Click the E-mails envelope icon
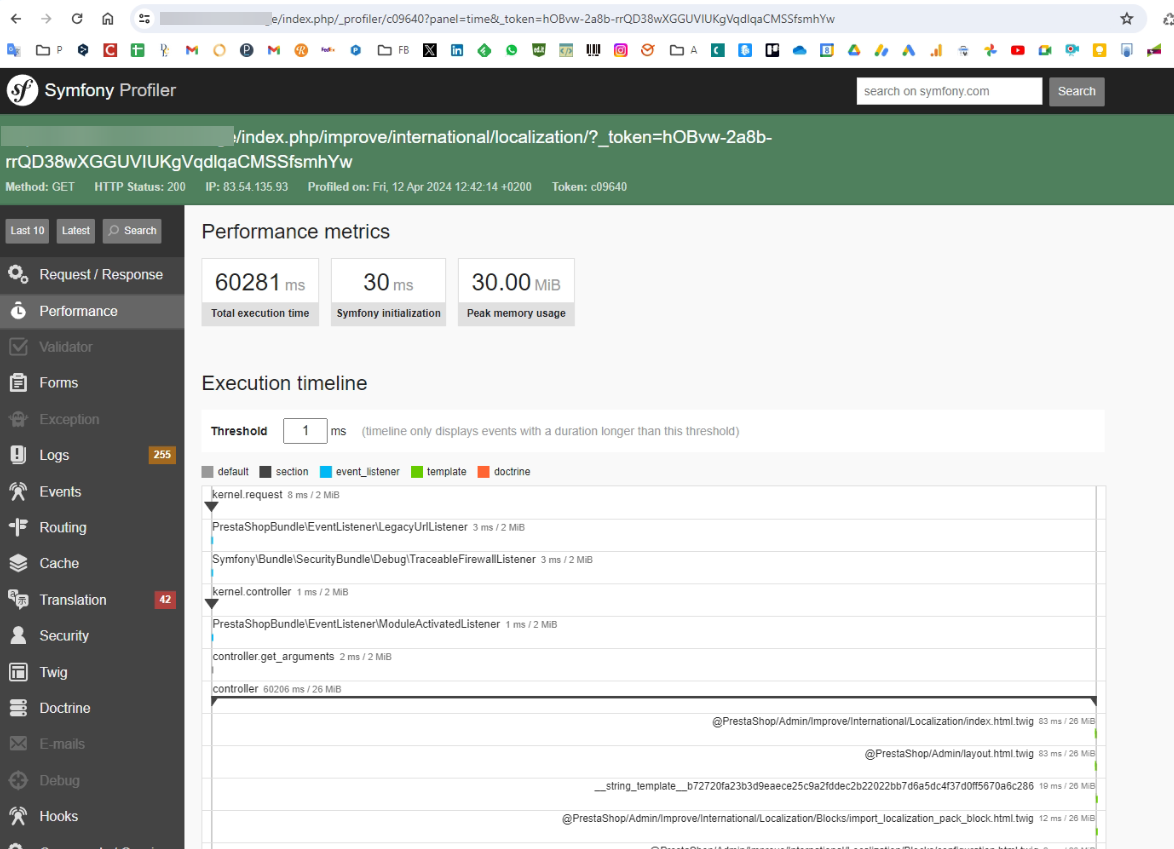 [19, 743]
